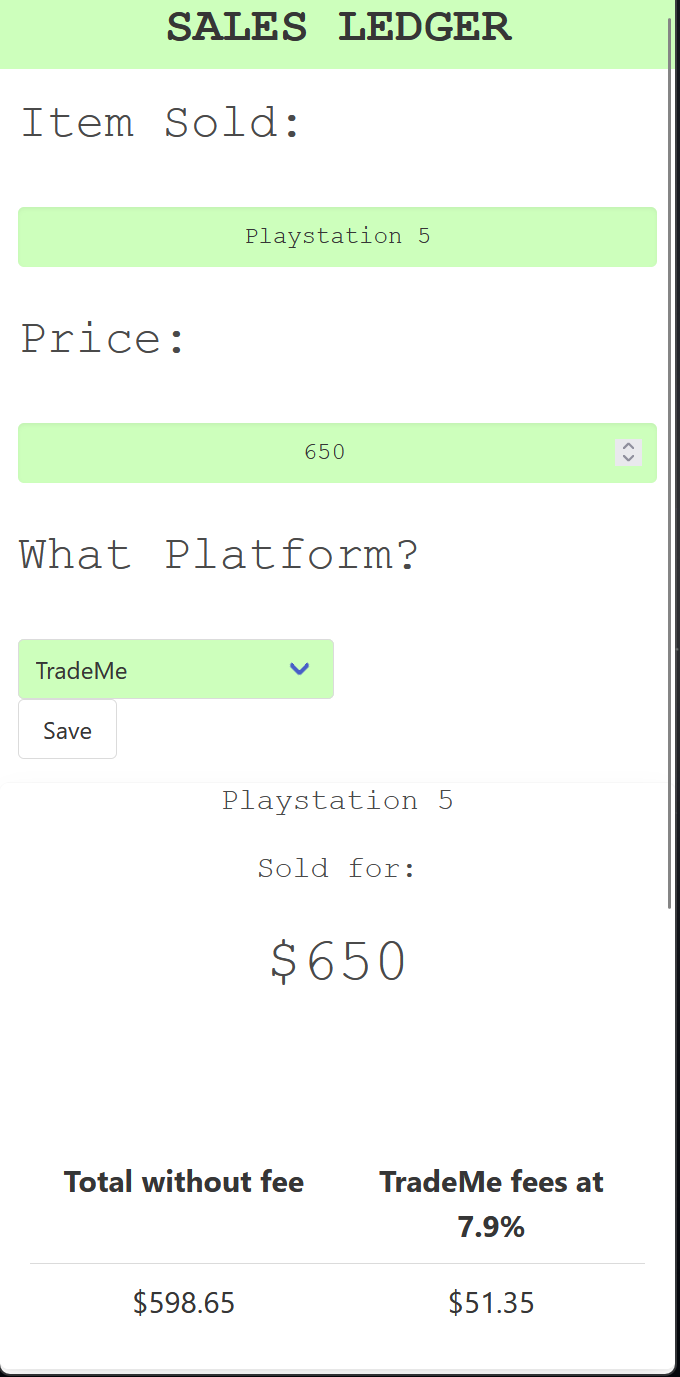Click the Total without fee column header
The width and height of the screenshot is (680, 1377).
click(x=184, y=1182)
